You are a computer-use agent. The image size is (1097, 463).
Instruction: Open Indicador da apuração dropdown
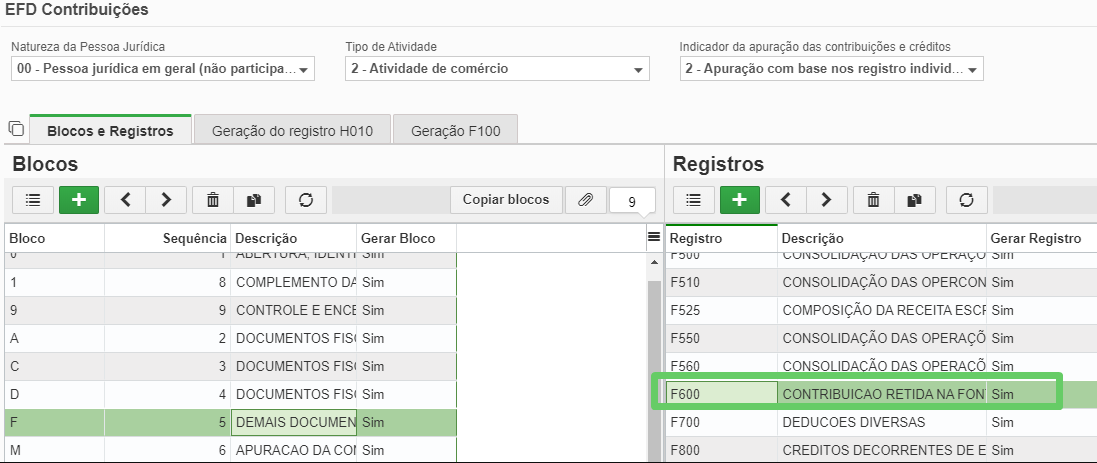point(832,69)
